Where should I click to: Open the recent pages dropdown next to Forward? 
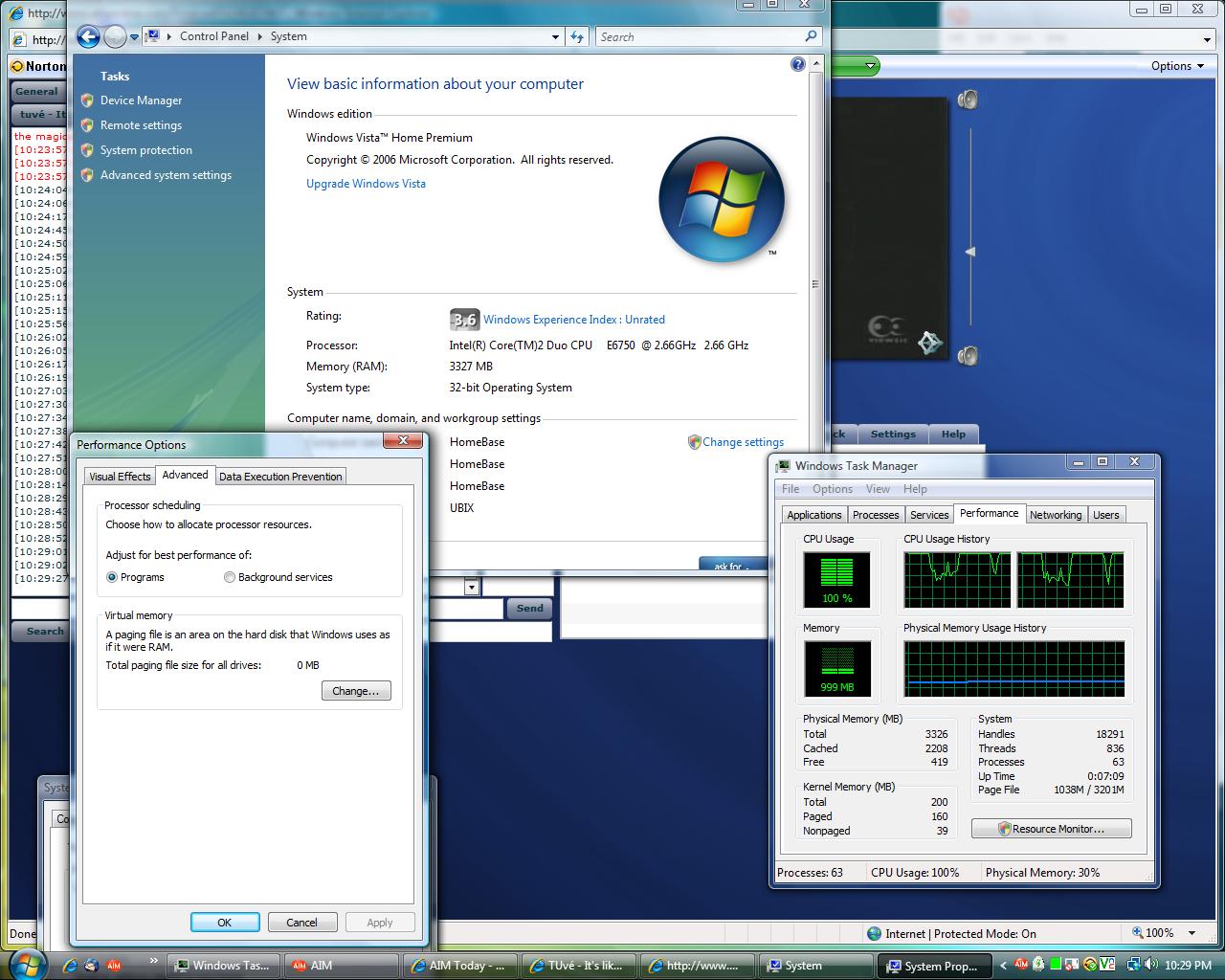click(135, 36)
